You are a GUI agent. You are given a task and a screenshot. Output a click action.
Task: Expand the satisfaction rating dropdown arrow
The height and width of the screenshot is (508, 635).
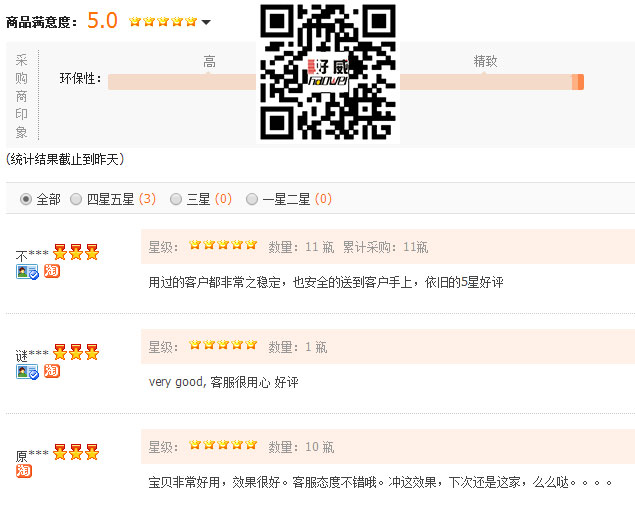pos(206,22)
